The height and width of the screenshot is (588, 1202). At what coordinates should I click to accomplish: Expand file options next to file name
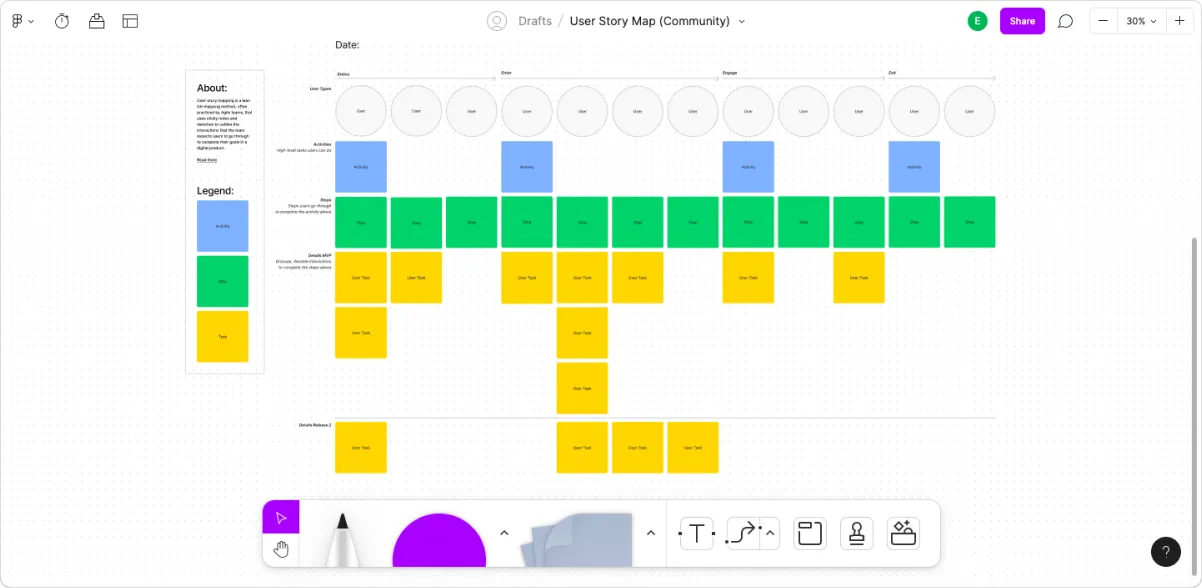click(x=742, y=21)
